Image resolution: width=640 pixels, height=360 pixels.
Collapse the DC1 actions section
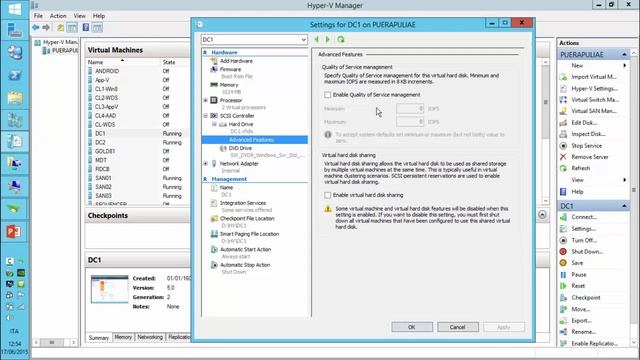point(624,206)
